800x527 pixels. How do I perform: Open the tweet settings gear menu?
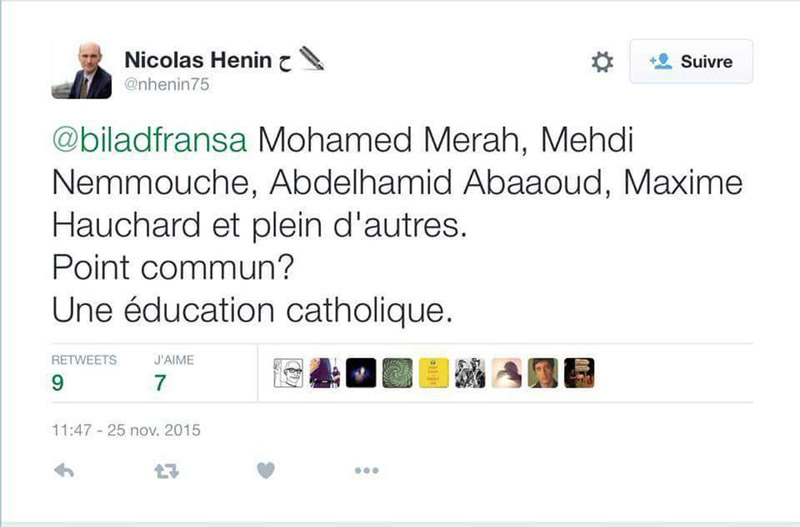tap(602, 62)
